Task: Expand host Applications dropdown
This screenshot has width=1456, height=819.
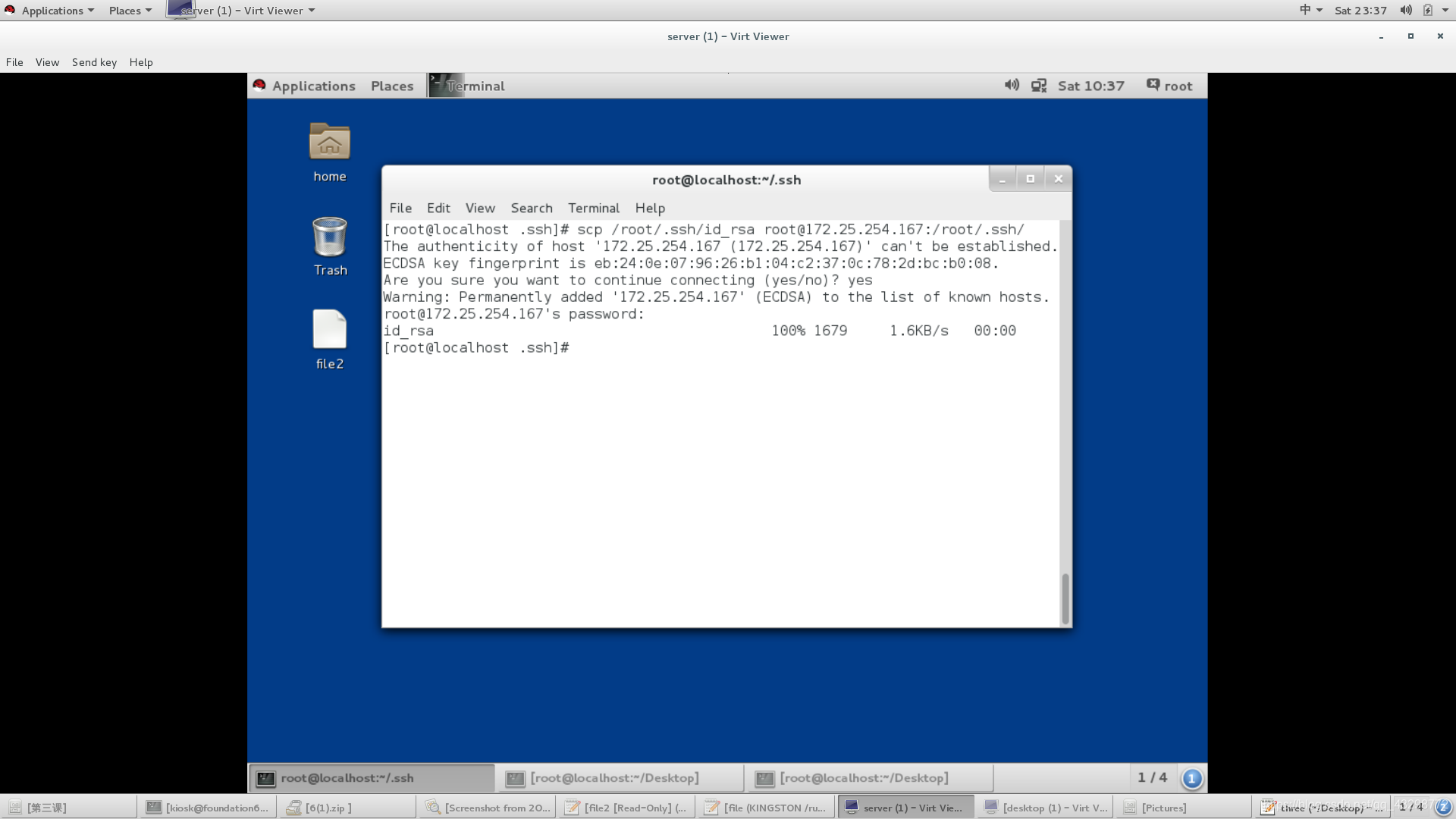Action: click(58, 11)
